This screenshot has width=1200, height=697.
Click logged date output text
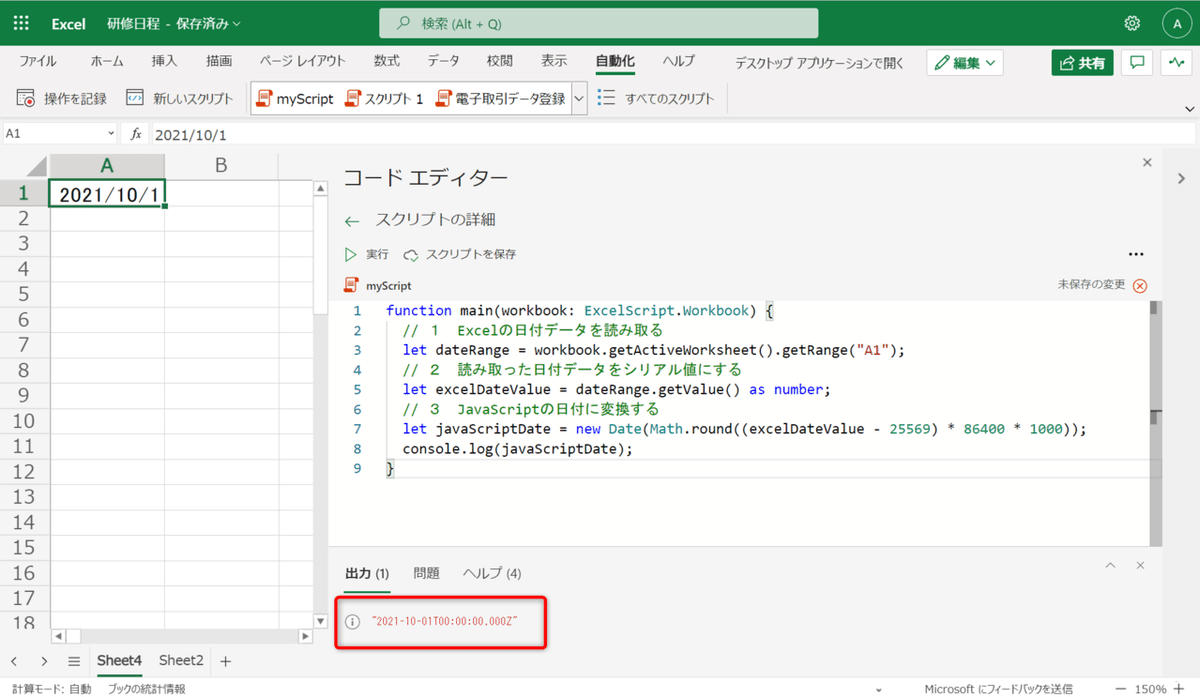[x=444, y=621]
